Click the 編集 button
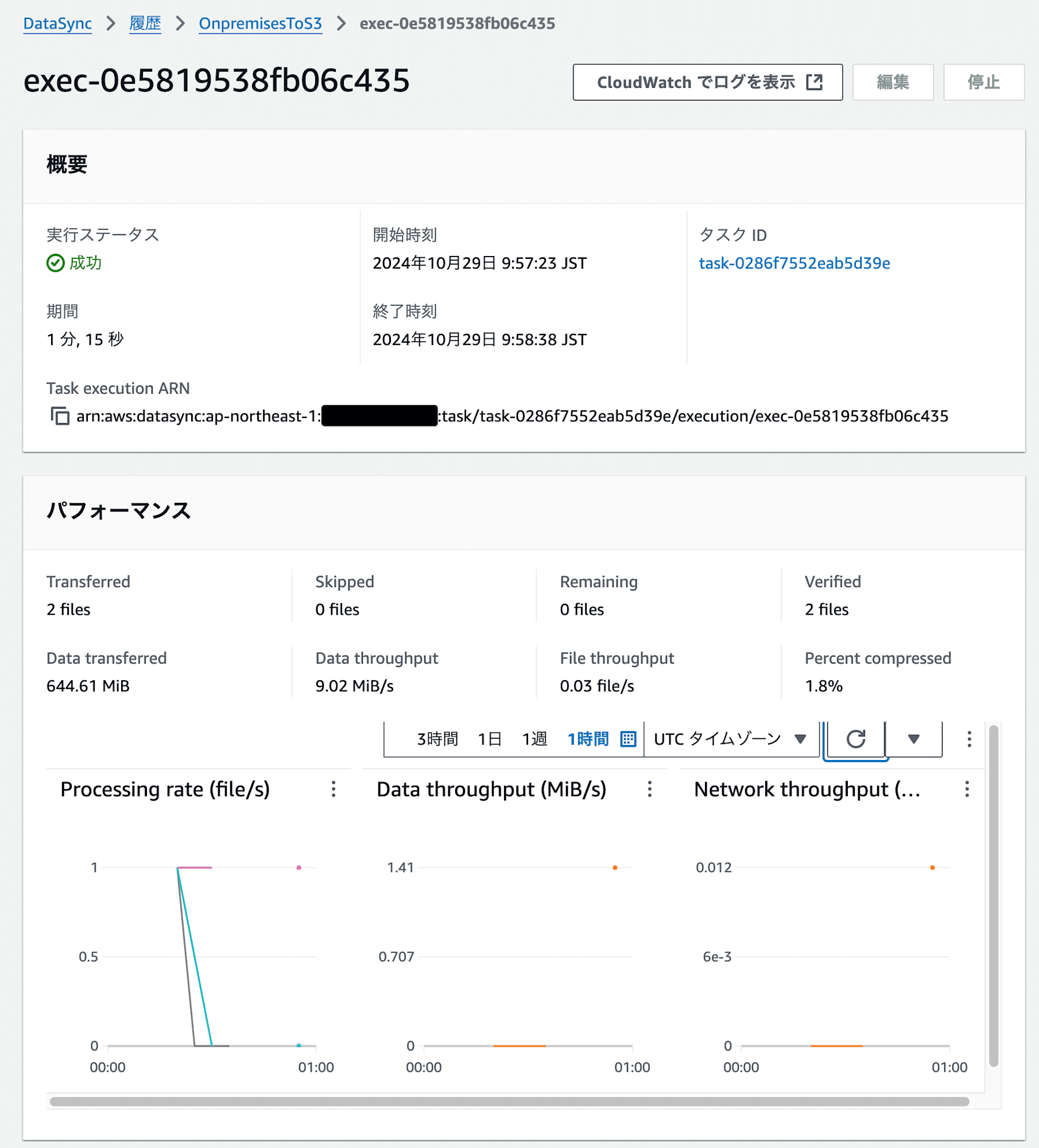The width and height of the screenshot is (1039, 1148). click(x=893, y=82)
